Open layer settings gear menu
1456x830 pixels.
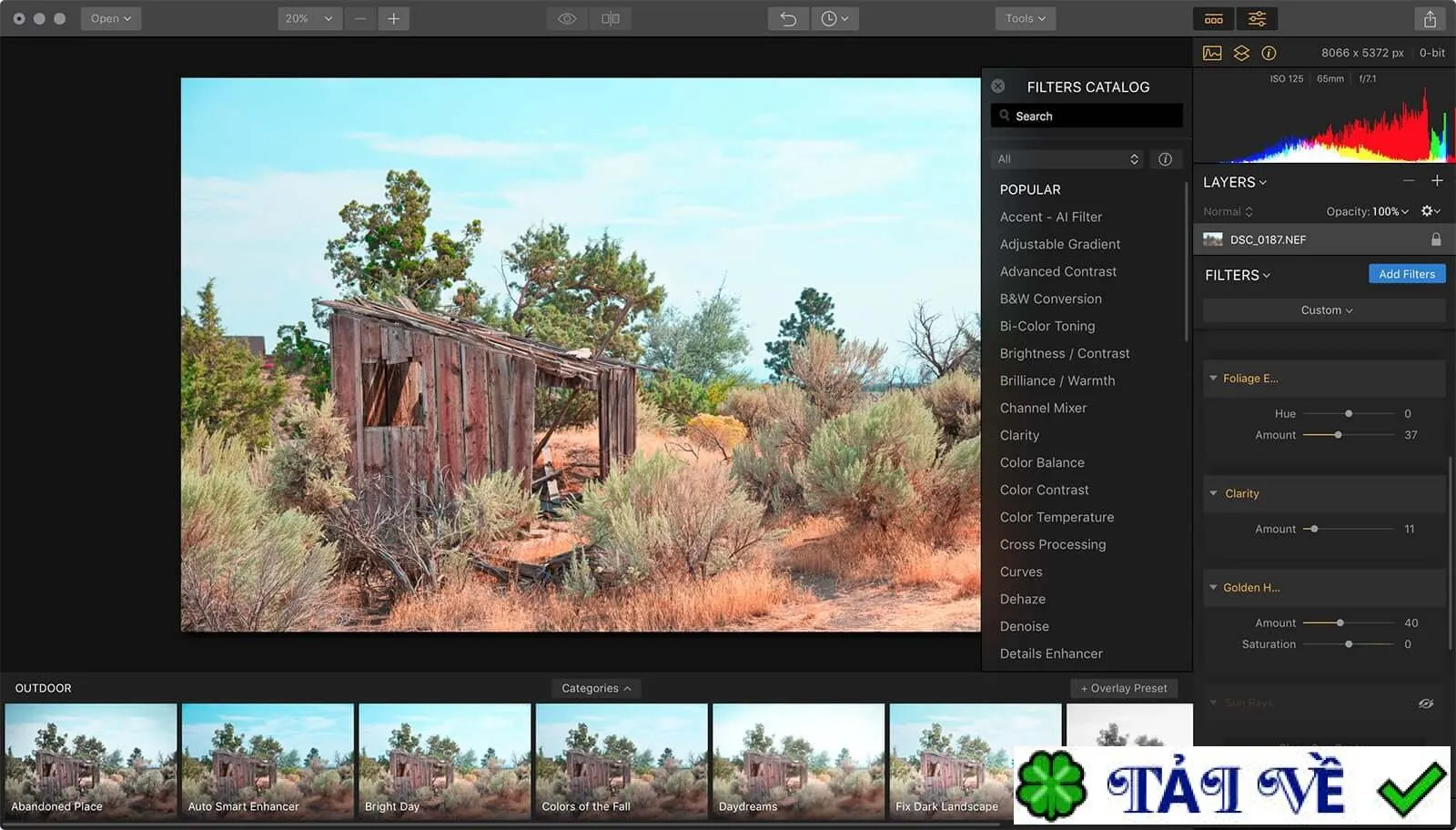coord(1431,211)
